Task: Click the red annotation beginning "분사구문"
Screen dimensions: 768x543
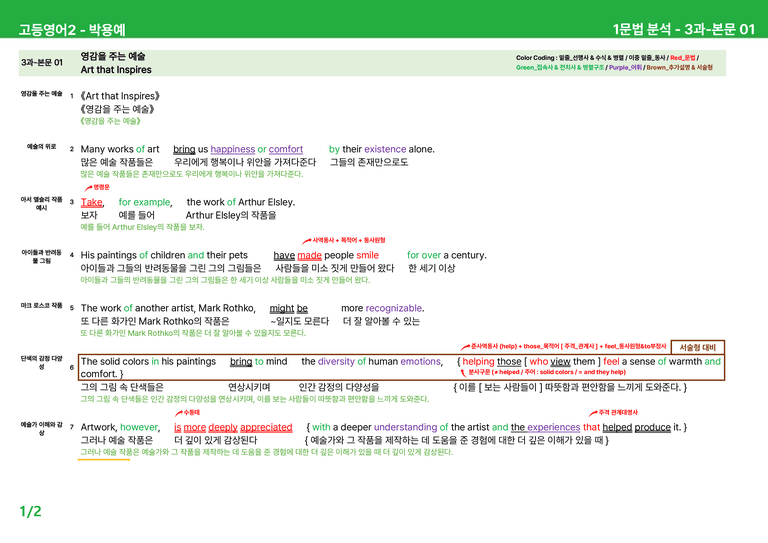Action: point(547,372)
